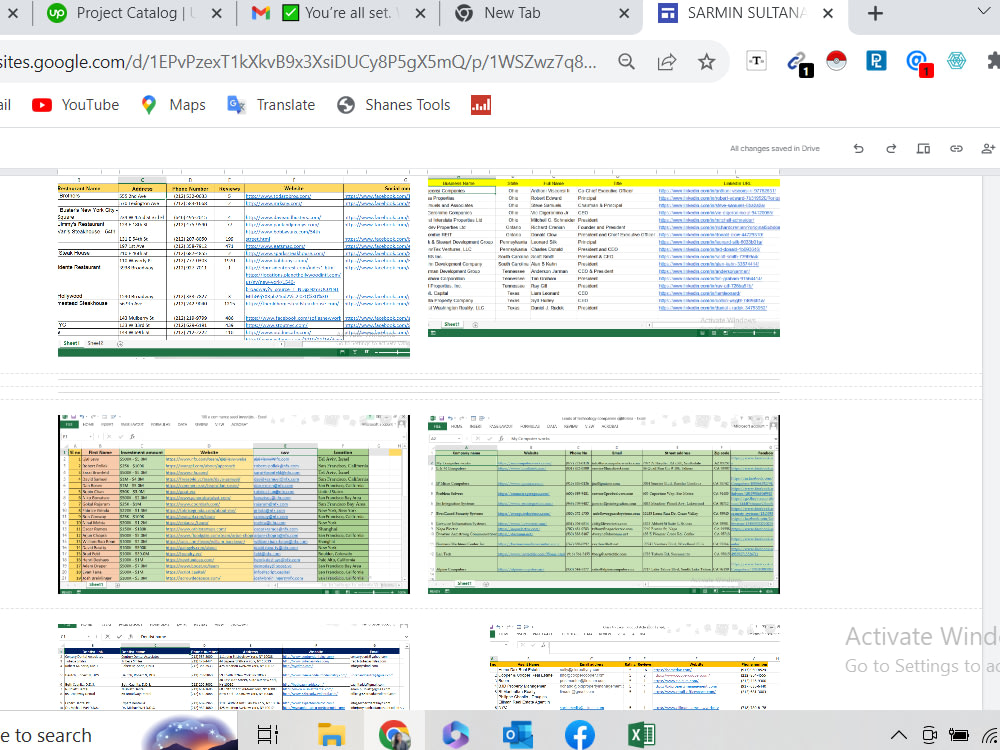This screenshot has height=750, width=1000.
Task: Undo last change in Google Sites
Action: (x=858, y=149)
